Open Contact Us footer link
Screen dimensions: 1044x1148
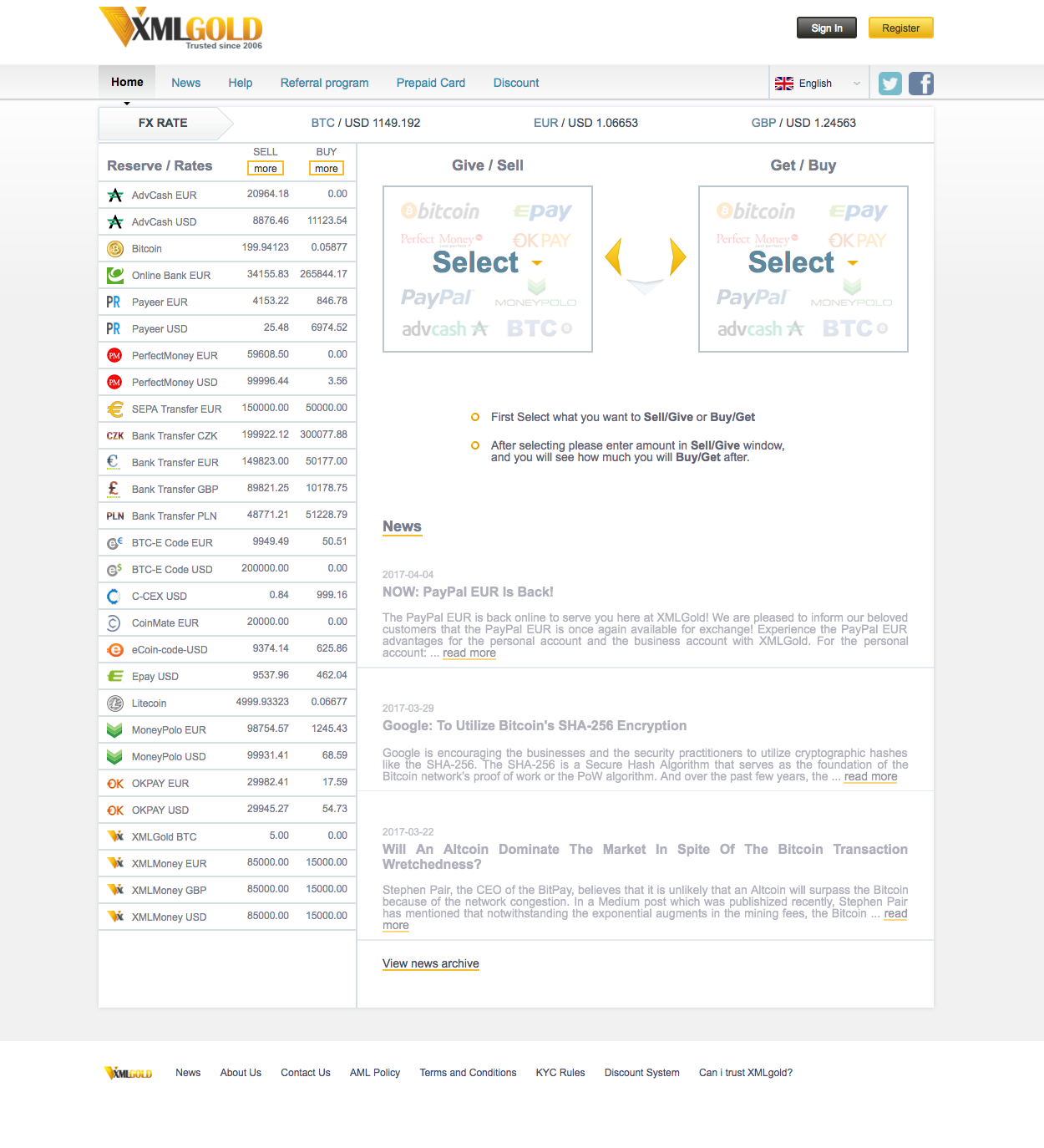click(x=306, y=1073)
